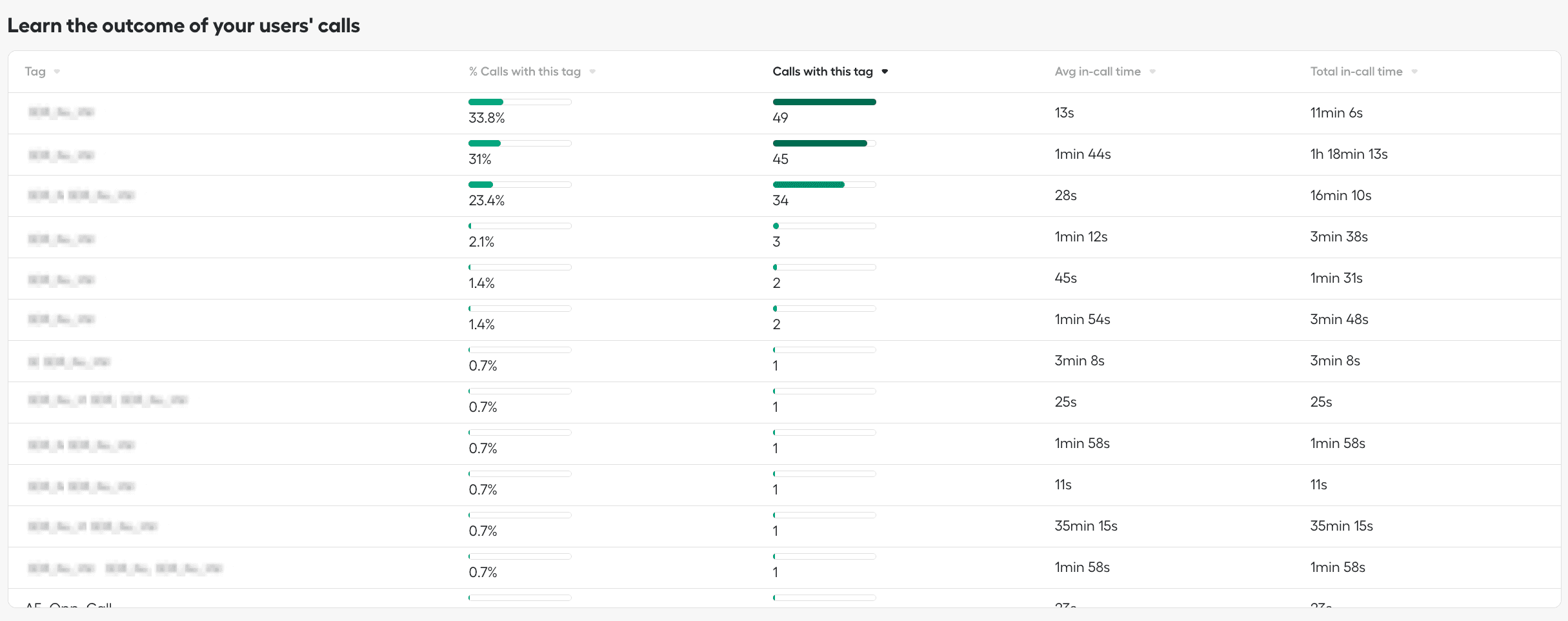Open the Avg in-call time sort dropdown

click(1152, 72)
